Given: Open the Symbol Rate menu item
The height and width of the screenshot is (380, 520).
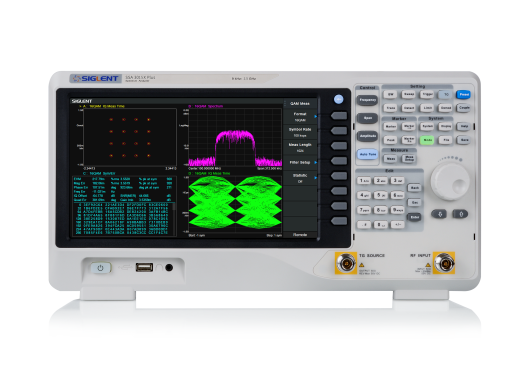Looking at the screenshot, I should coord(300,132).
